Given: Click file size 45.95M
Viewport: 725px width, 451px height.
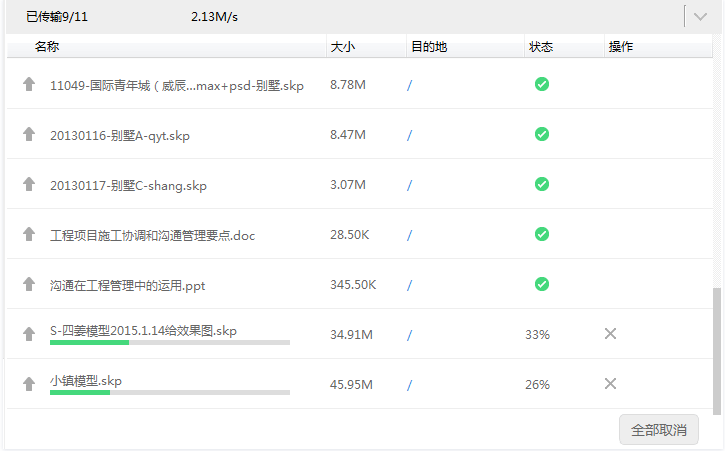Looking at the screenshot, I should (351, 384).
